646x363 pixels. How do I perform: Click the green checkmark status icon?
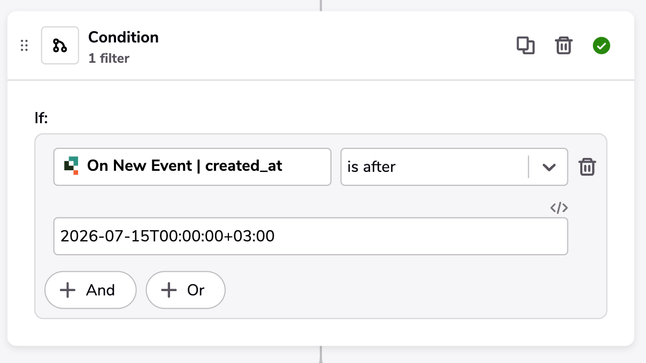coord(601,45)
